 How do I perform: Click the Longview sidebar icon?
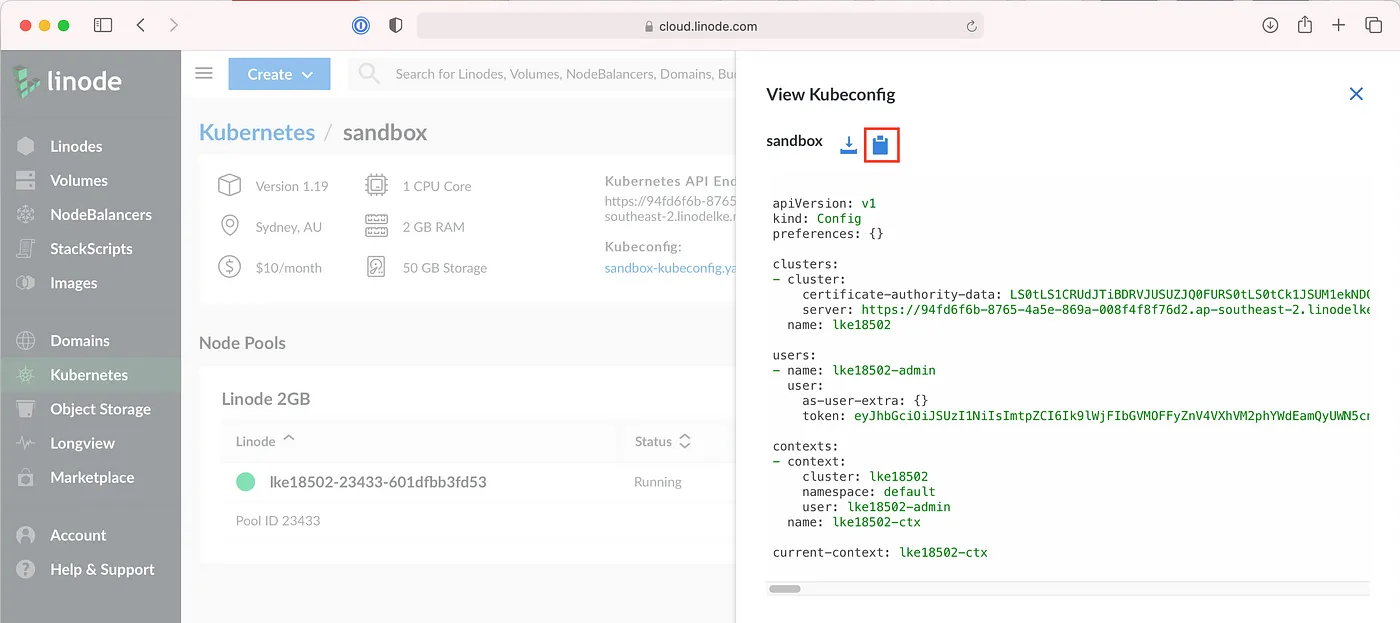pyautogui.click(x=26, y=443)
